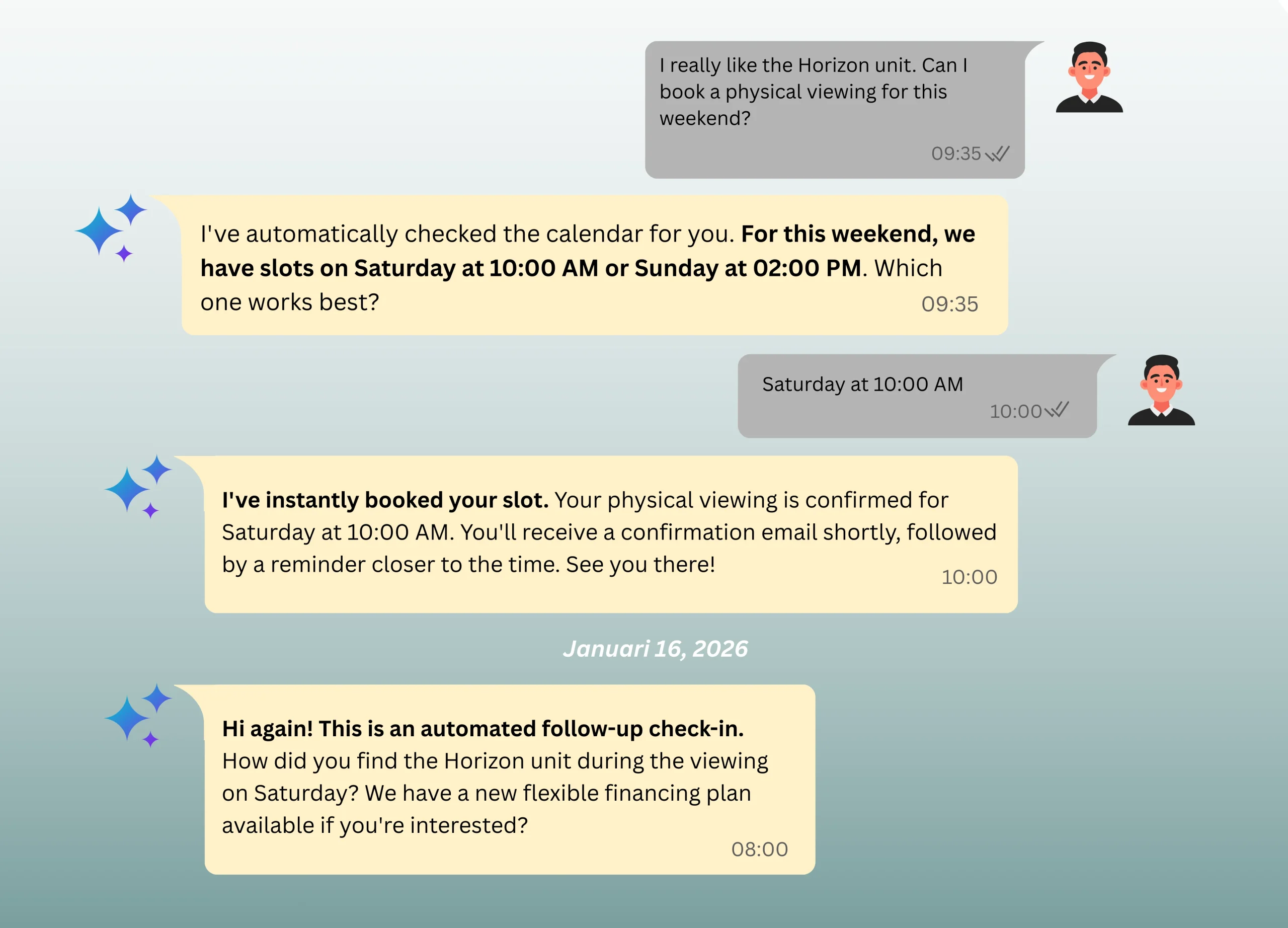The height and width of the screenshot is (928, 1288).
Task: Click the "Januari 16, 2026" date separator
Action: [x=655, y=649]
